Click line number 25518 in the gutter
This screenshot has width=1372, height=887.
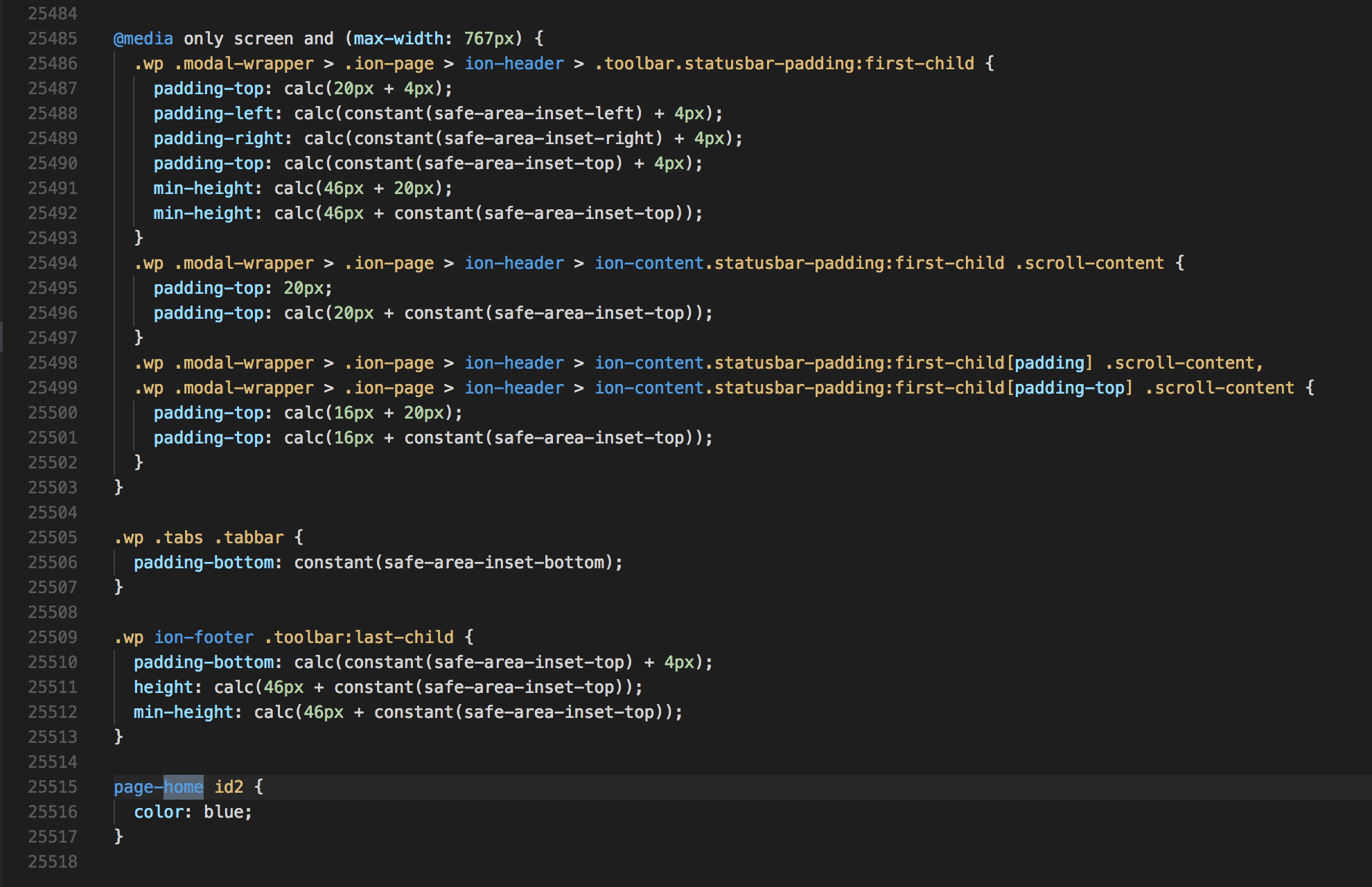tap(53, 862)
